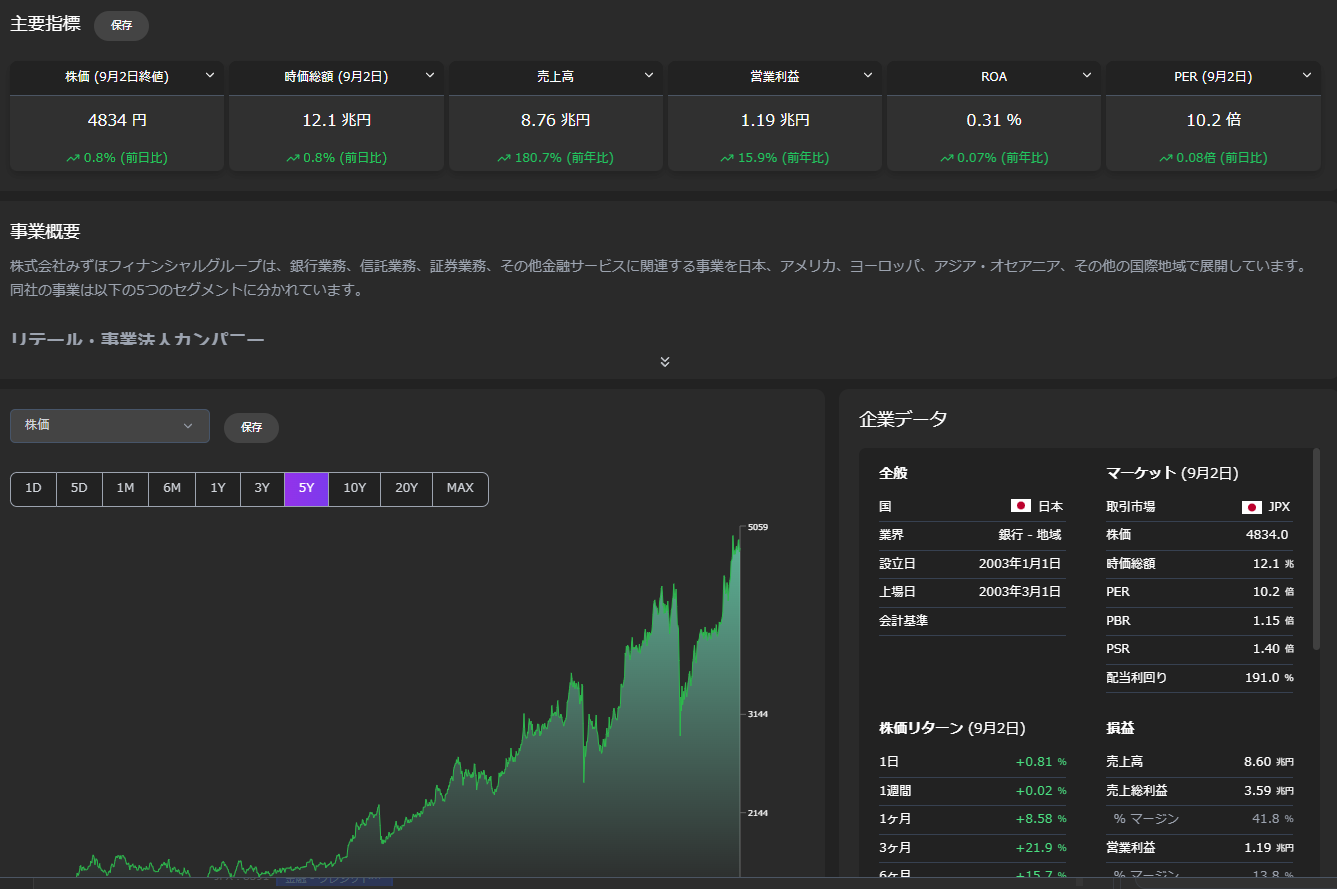Click the 180.7% (前年比) change indicator
This screenshot has width=1337, height=889.
[556, 158]
